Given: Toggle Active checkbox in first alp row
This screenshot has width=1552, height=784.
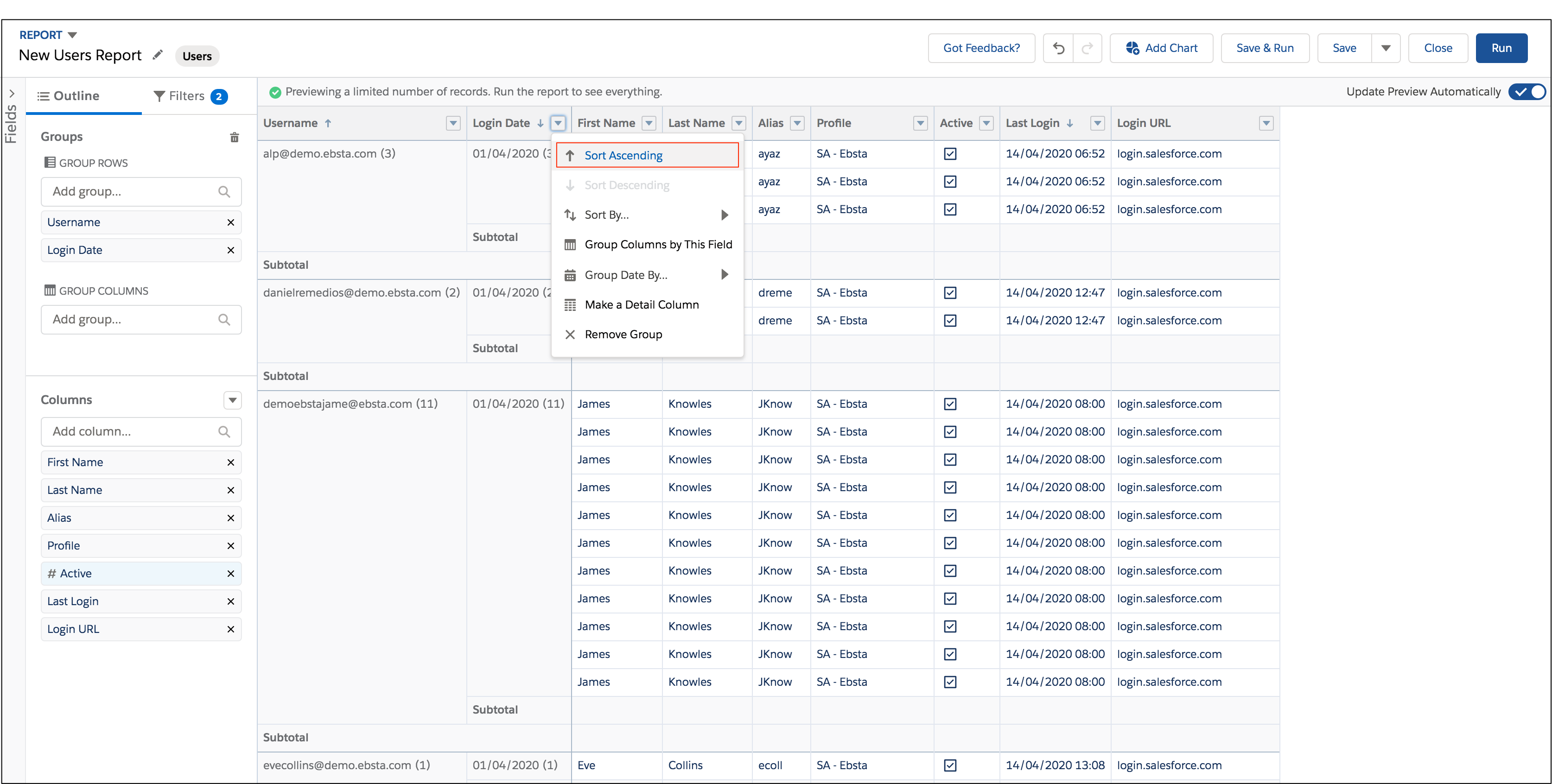Looking at the screenshot, I should 950,154.
